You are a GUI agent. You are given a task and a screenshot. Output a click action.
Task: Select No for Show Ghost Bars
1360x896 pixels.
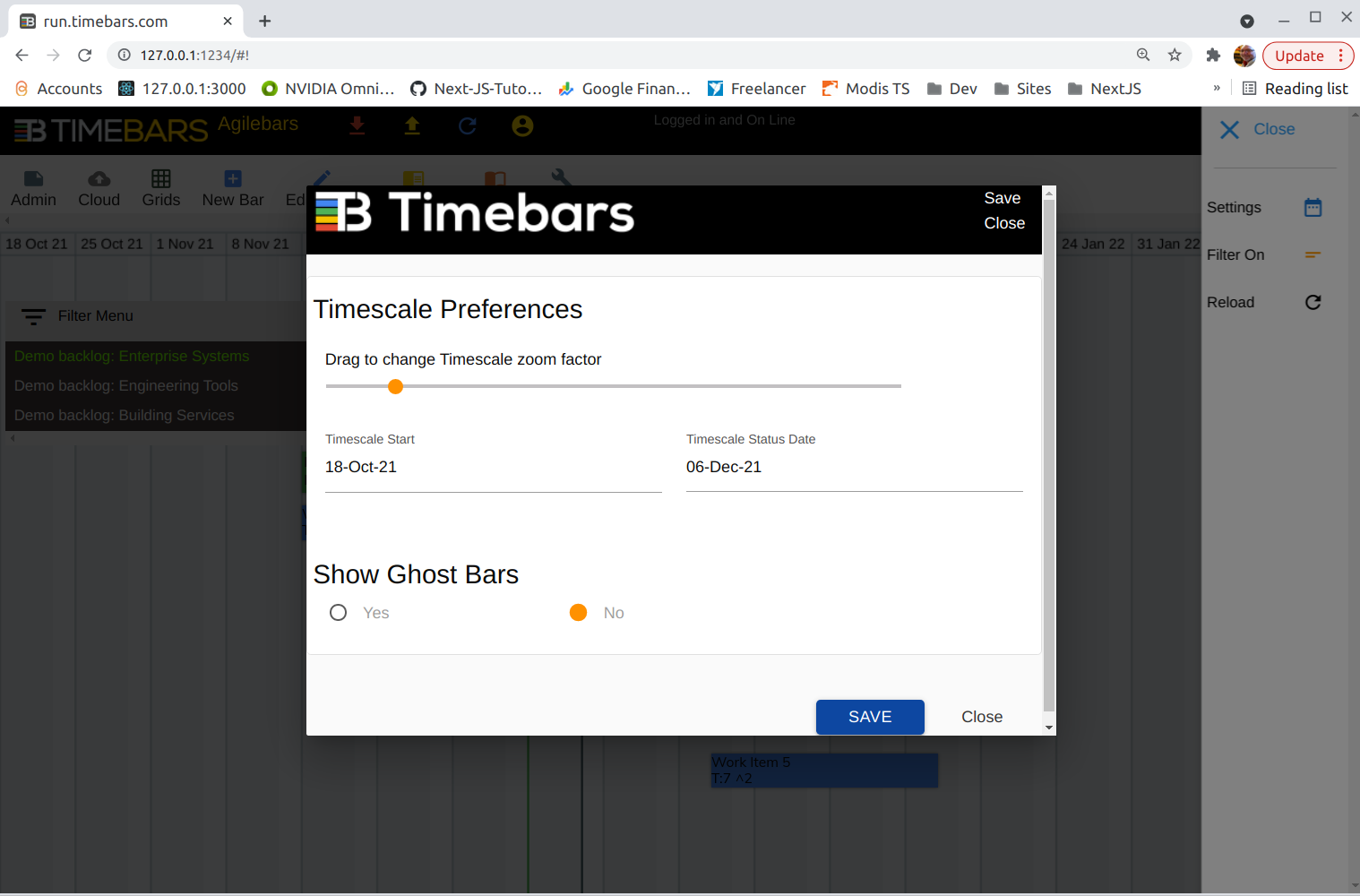click(579, 613)
